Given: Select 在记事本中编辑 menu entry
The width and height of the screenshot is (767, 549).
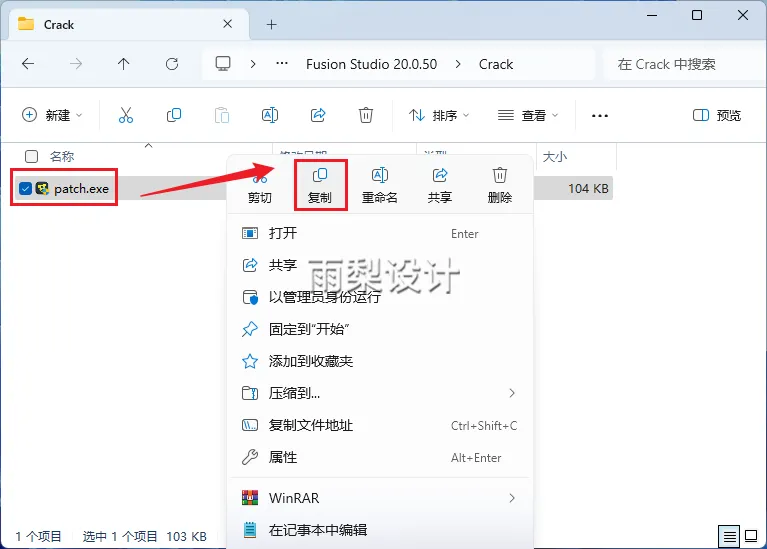Looking at the screenshot, I should (381, 530).
